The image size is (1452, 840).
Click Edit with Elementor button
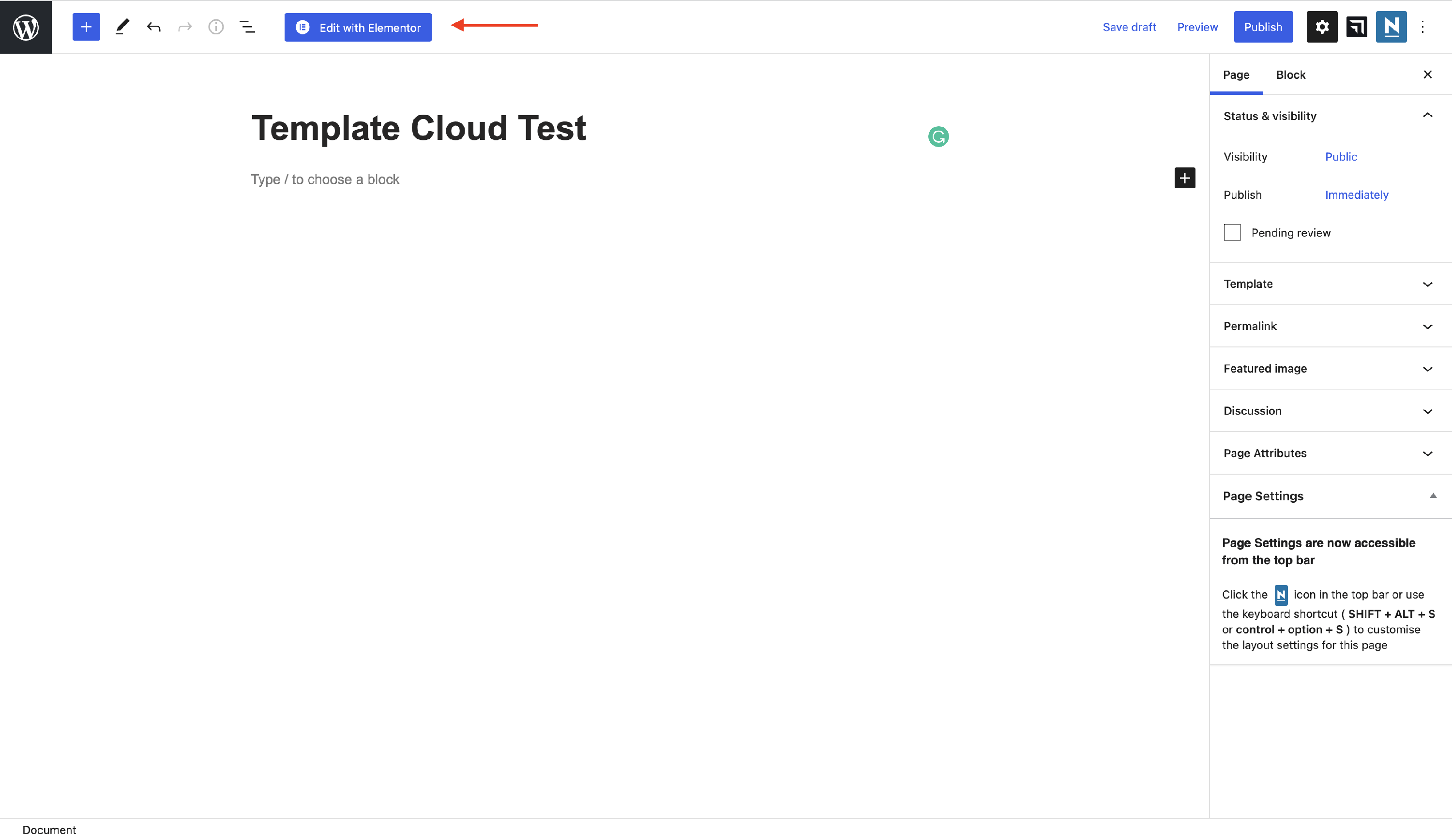click(358, 28)
